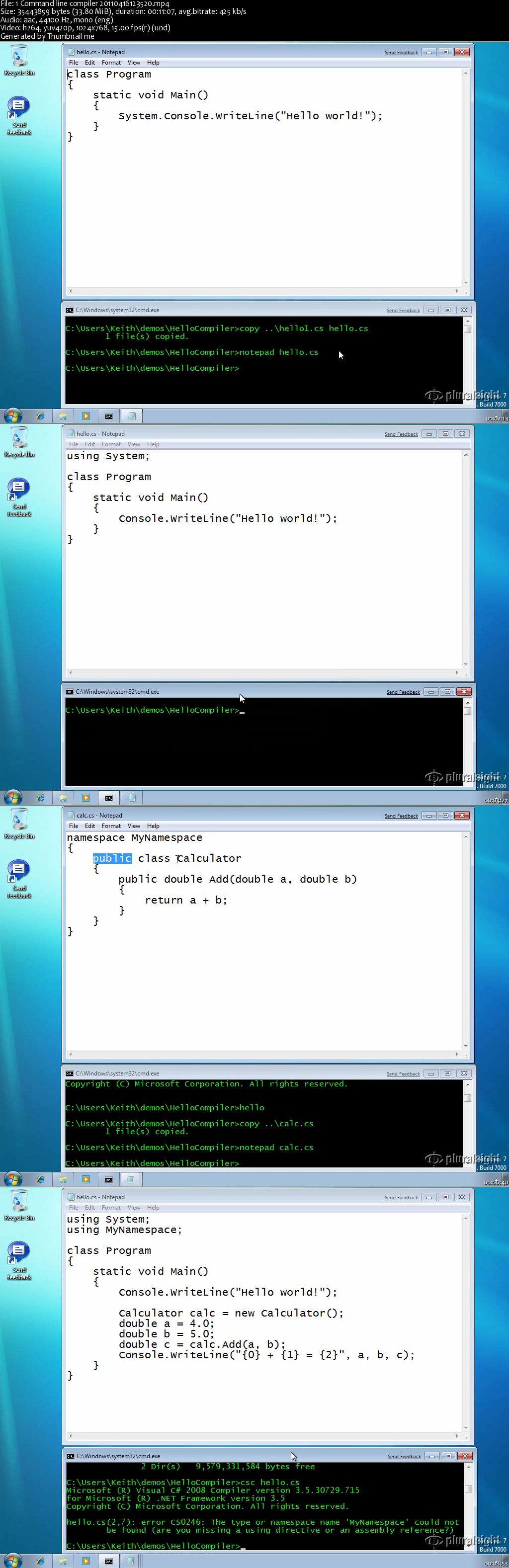Open Format menu in calc.cs Notepad
The image size is (509, 1568).
coord(111,826)
